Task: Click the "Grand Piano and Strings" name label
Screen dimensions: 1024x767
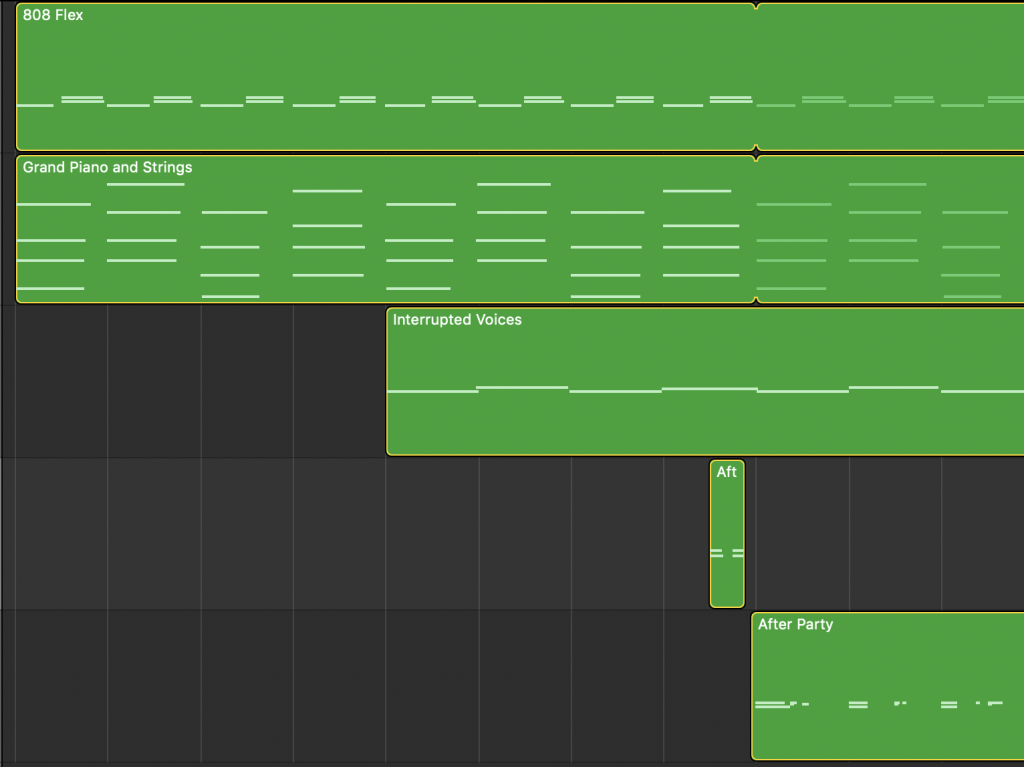Action: (x=107, y=167)
